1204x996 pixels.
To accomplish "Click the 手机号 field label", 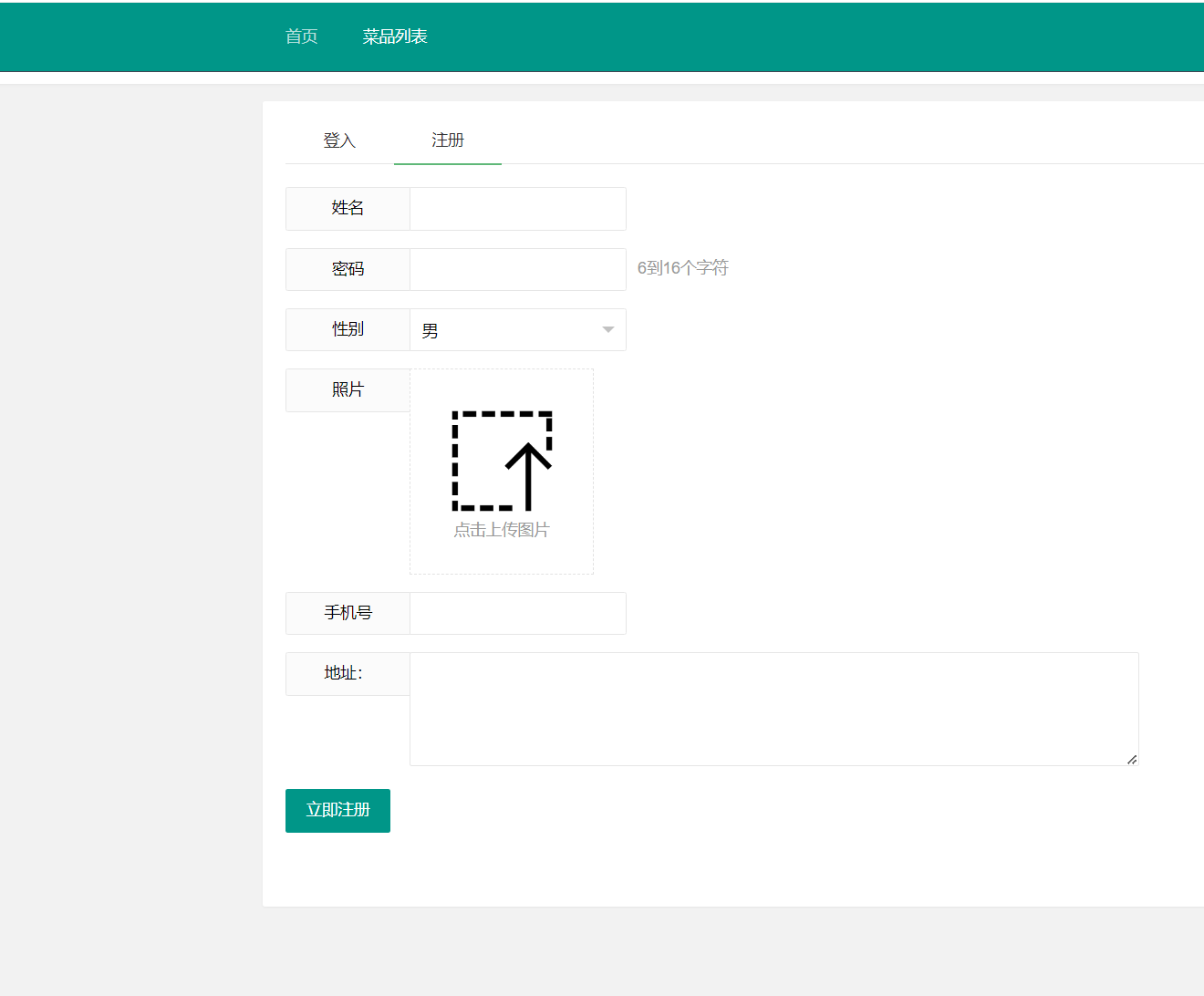I will [x=348, y=614].
